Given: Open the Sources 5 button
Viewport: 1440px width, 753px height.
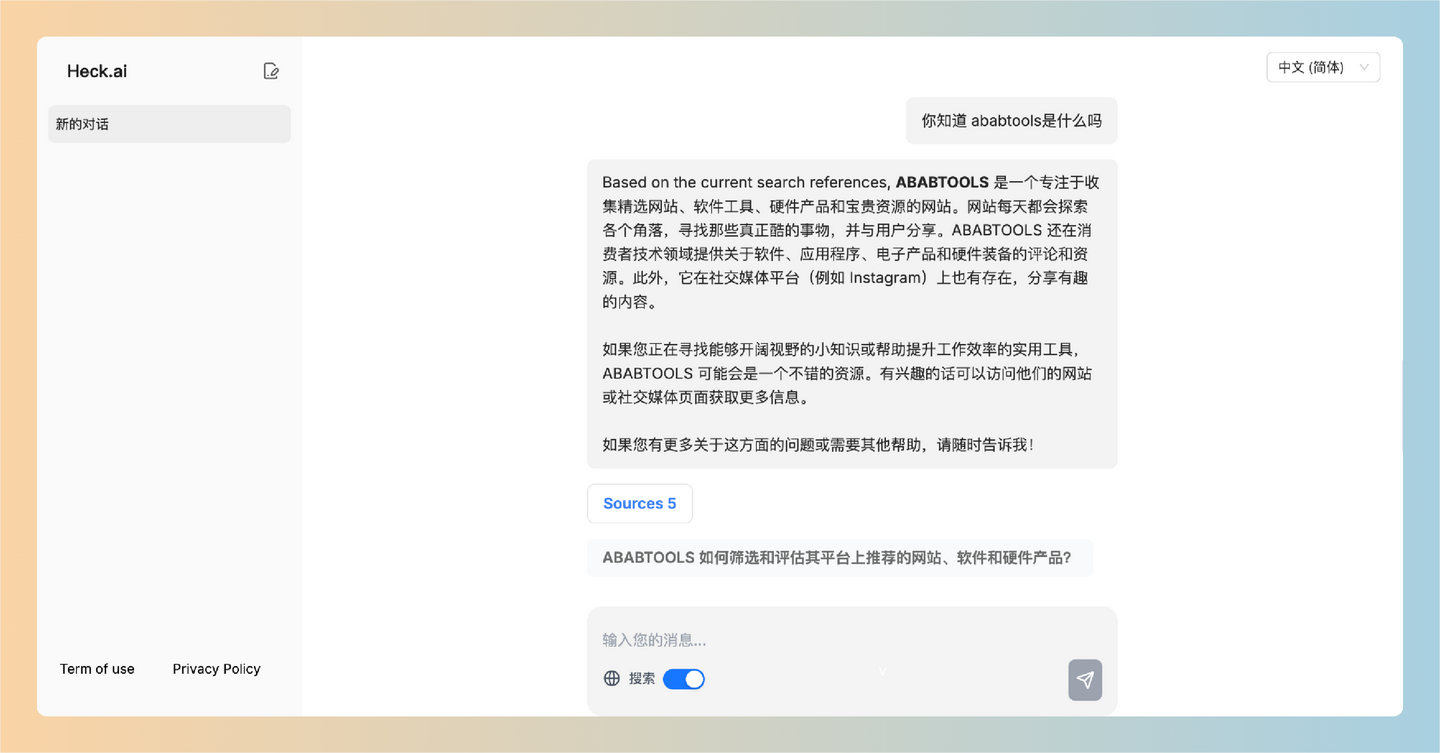Looking at the screenshot, I should coord(640,503).
